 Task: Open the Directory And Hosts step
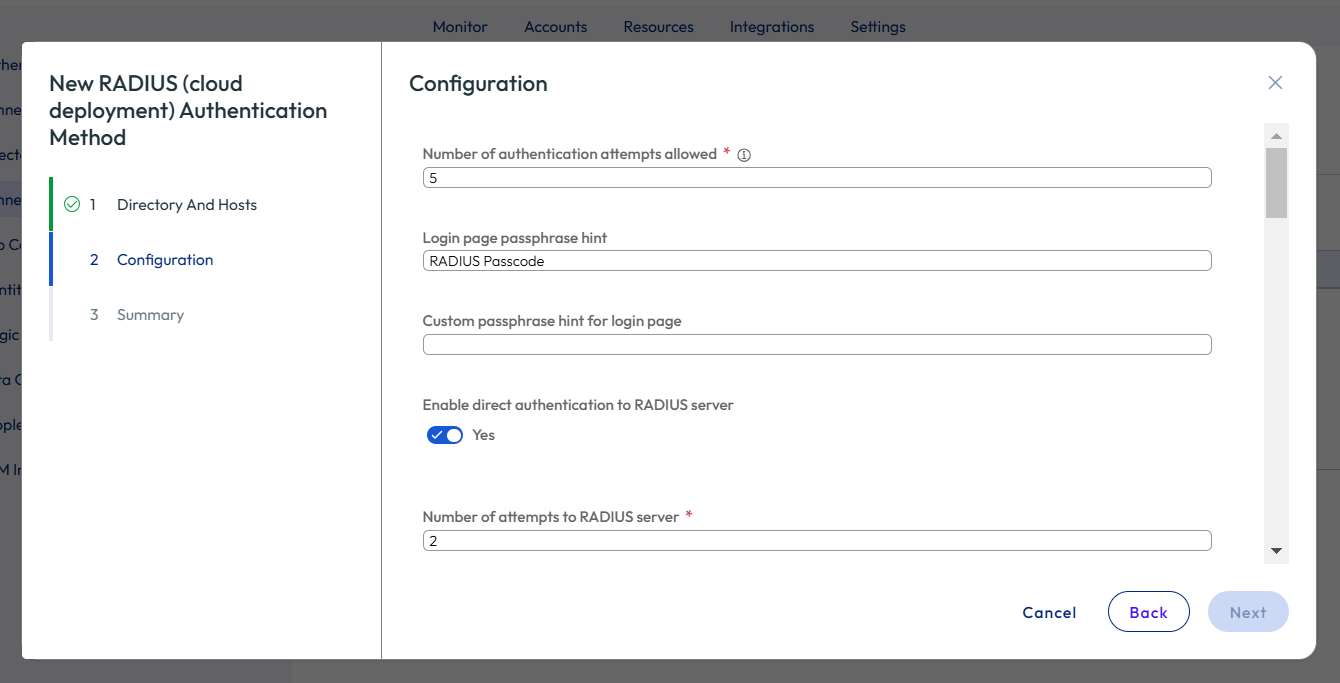187,205
